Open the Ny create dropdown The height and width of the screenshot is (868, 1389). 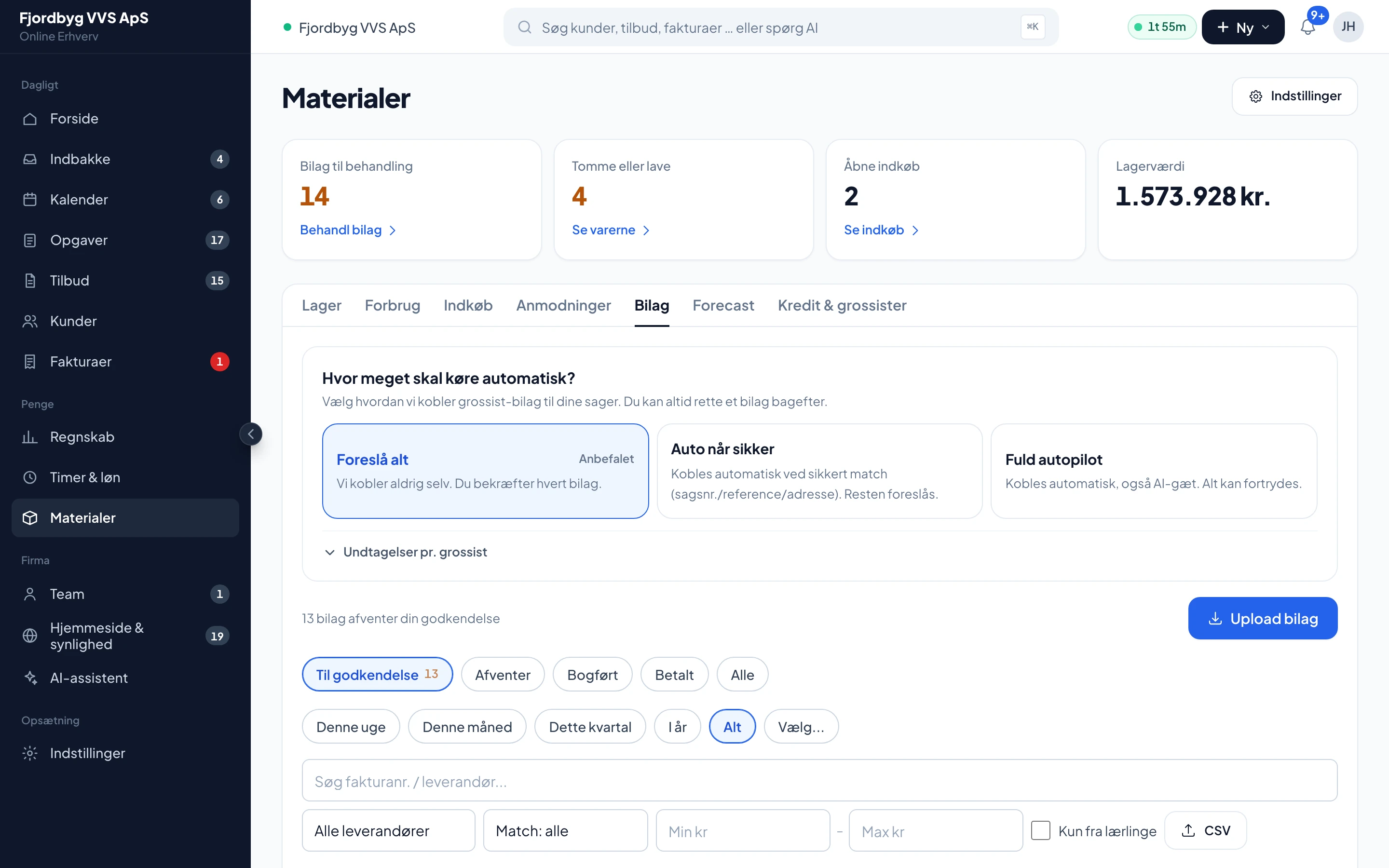(1243, 27)
